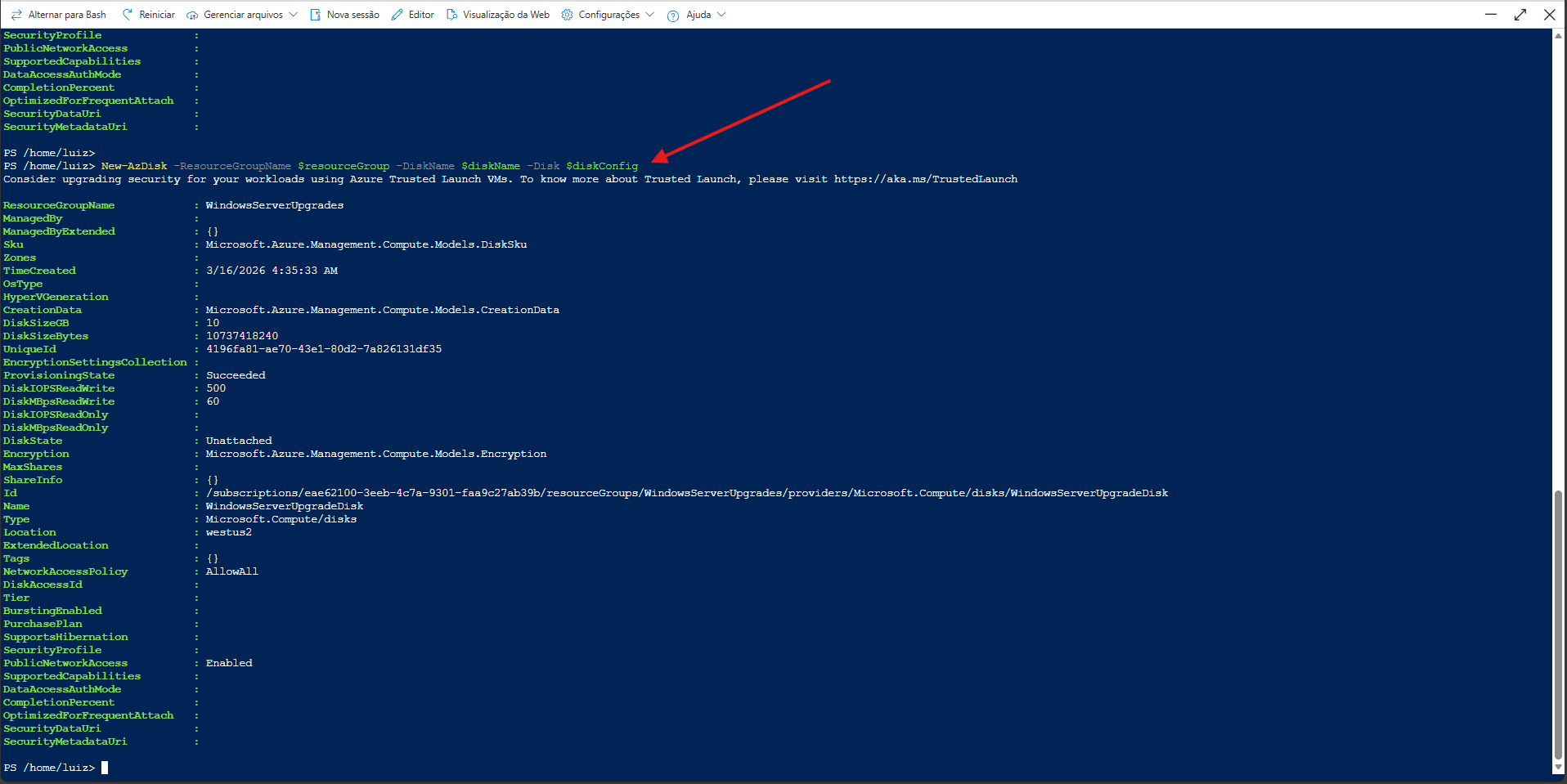
Task: Expand the Ajuda dropdown chevron
Action: point(721,15)
